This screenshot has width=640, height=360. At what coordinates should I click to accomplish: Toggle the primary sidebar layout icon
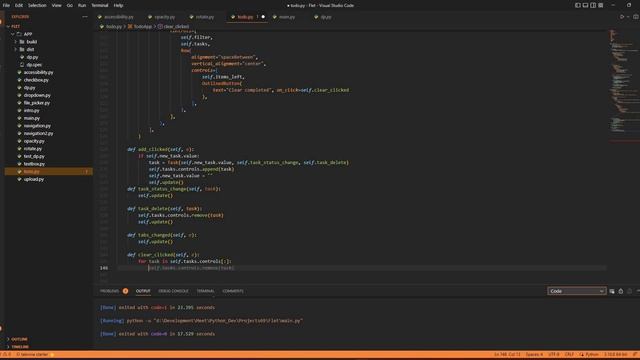click(578, 5)
